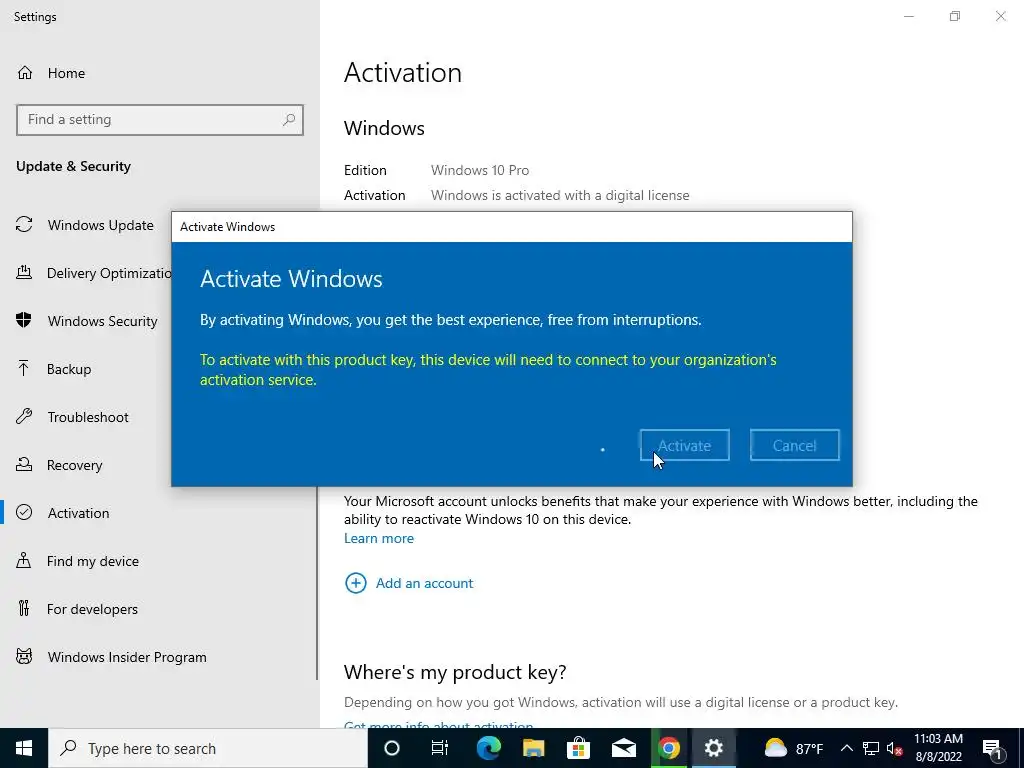Click the Backup upload arrow icon
The height and width of the screenshot is (768, 1024).
pos(24,368)
